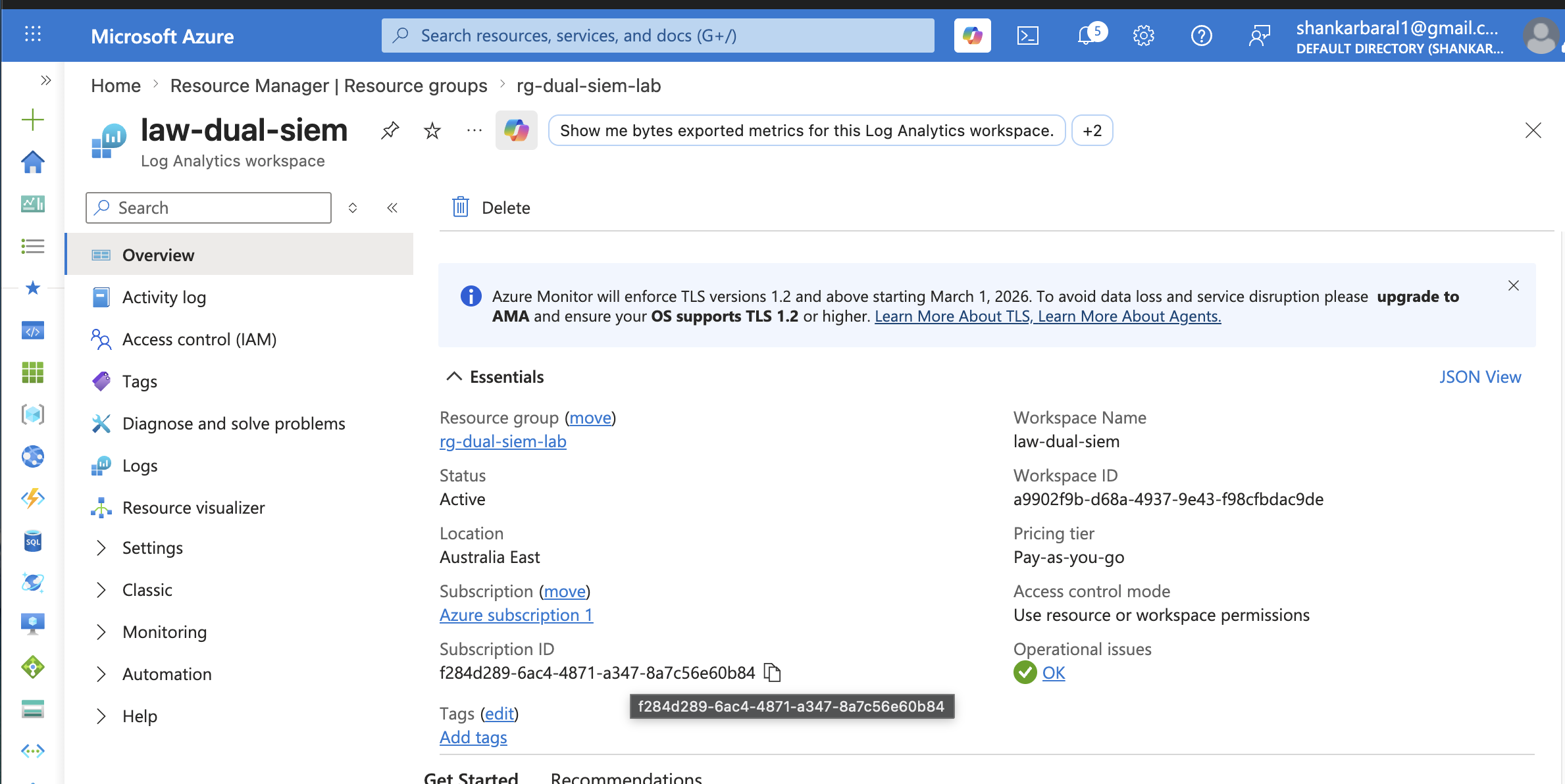The width and height of the screenshot is (1565, 784).
Task: Collapse the Essentials section
Action: tap(496, 377)
